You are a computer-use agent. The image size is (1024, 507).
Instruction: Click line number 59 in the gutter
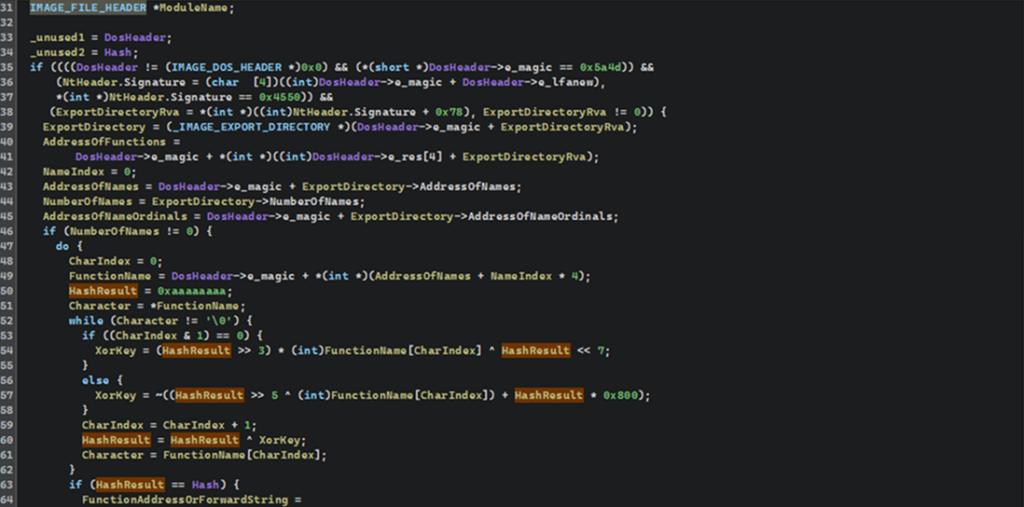point(8,425)
